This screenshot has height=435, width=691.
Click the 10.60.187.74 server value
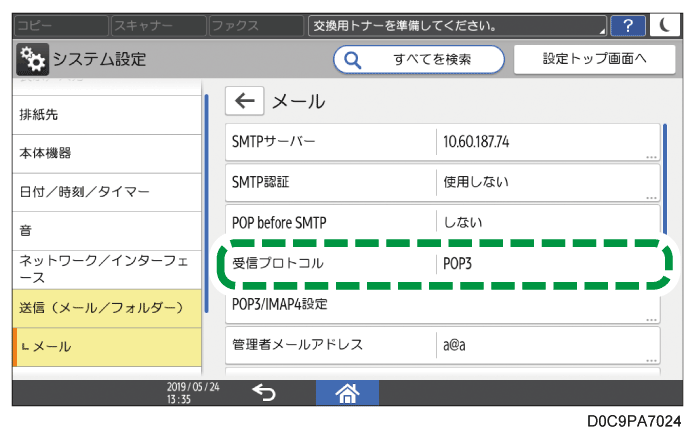point(476,142)
